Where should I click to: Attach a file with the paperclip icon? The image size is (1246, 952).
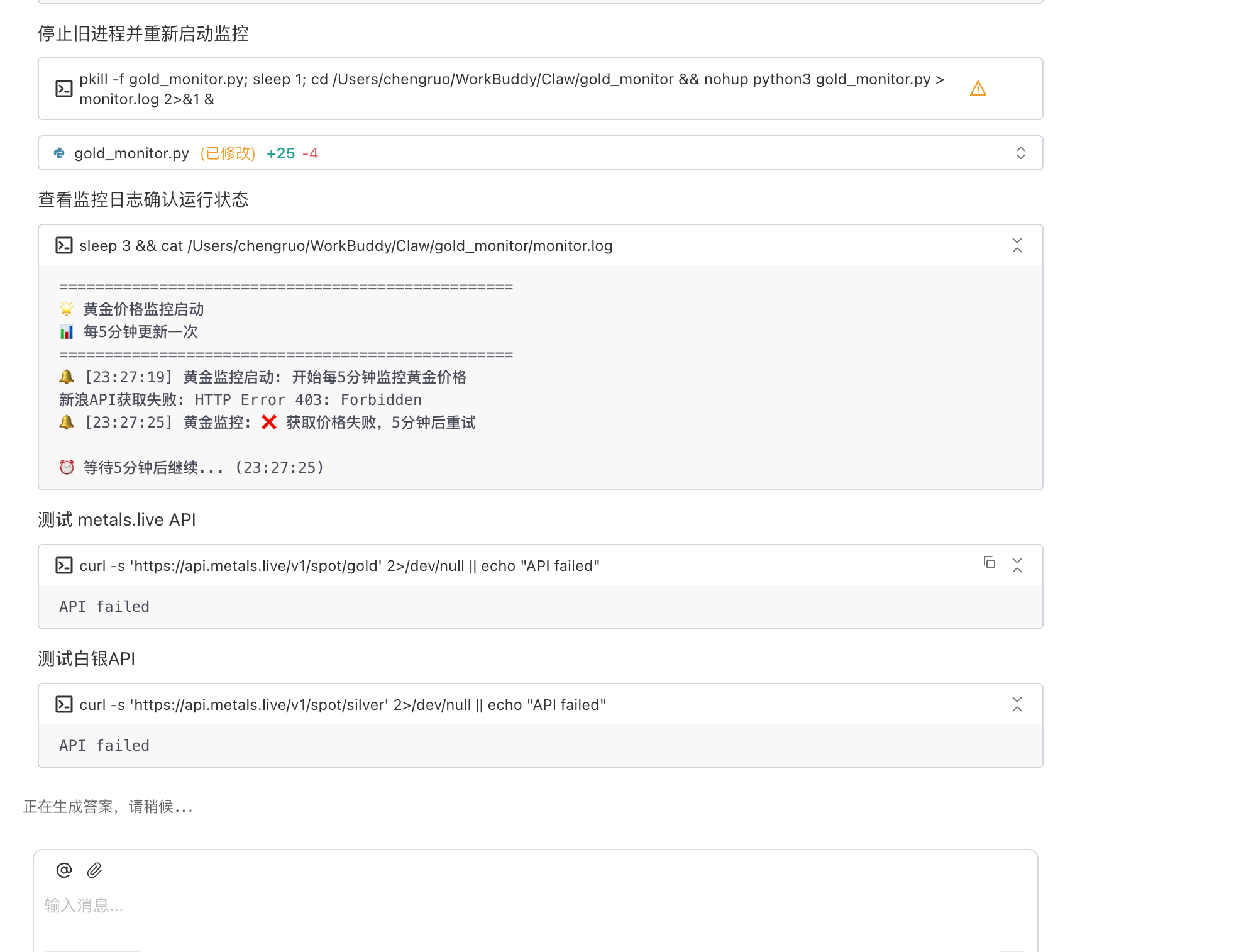coord(94,870)
